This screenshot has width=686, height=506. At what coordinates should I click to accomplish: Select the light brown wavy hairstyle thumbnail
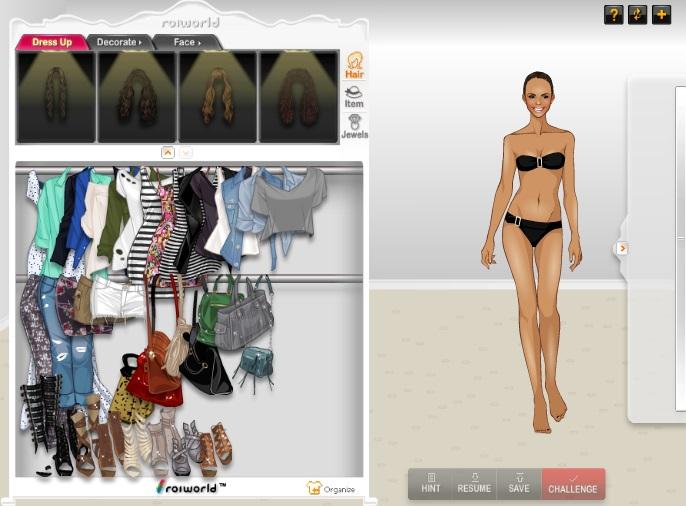(x=217, y=97)
